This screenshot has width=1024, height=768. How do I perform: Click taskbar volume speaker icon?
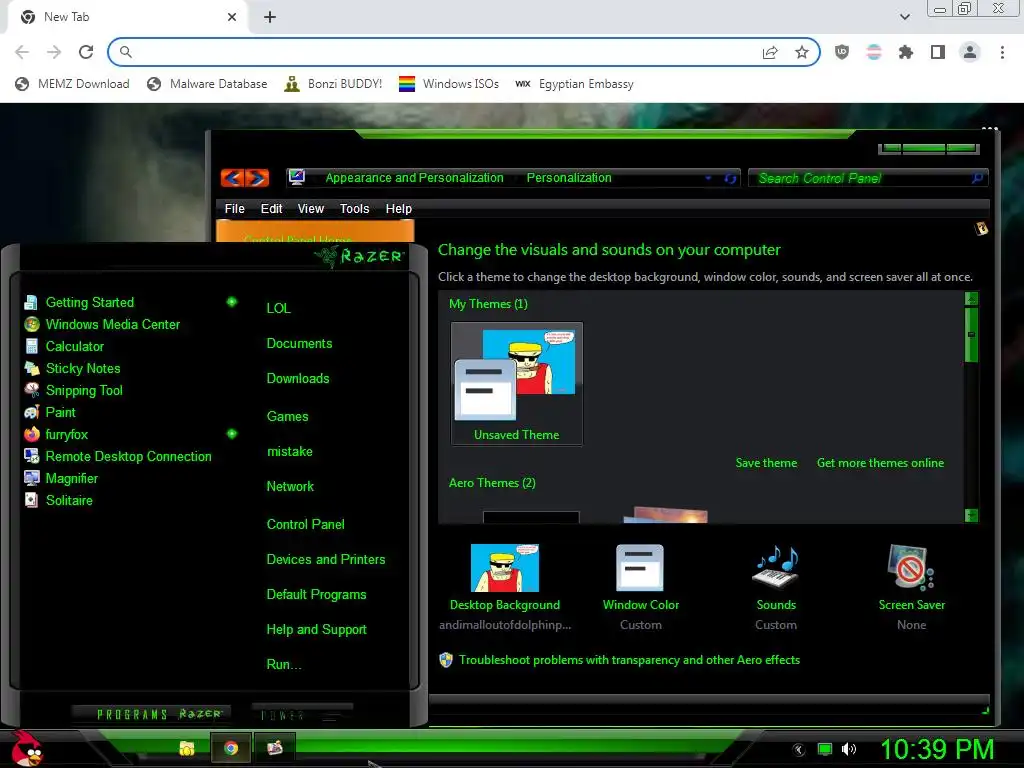849,749
